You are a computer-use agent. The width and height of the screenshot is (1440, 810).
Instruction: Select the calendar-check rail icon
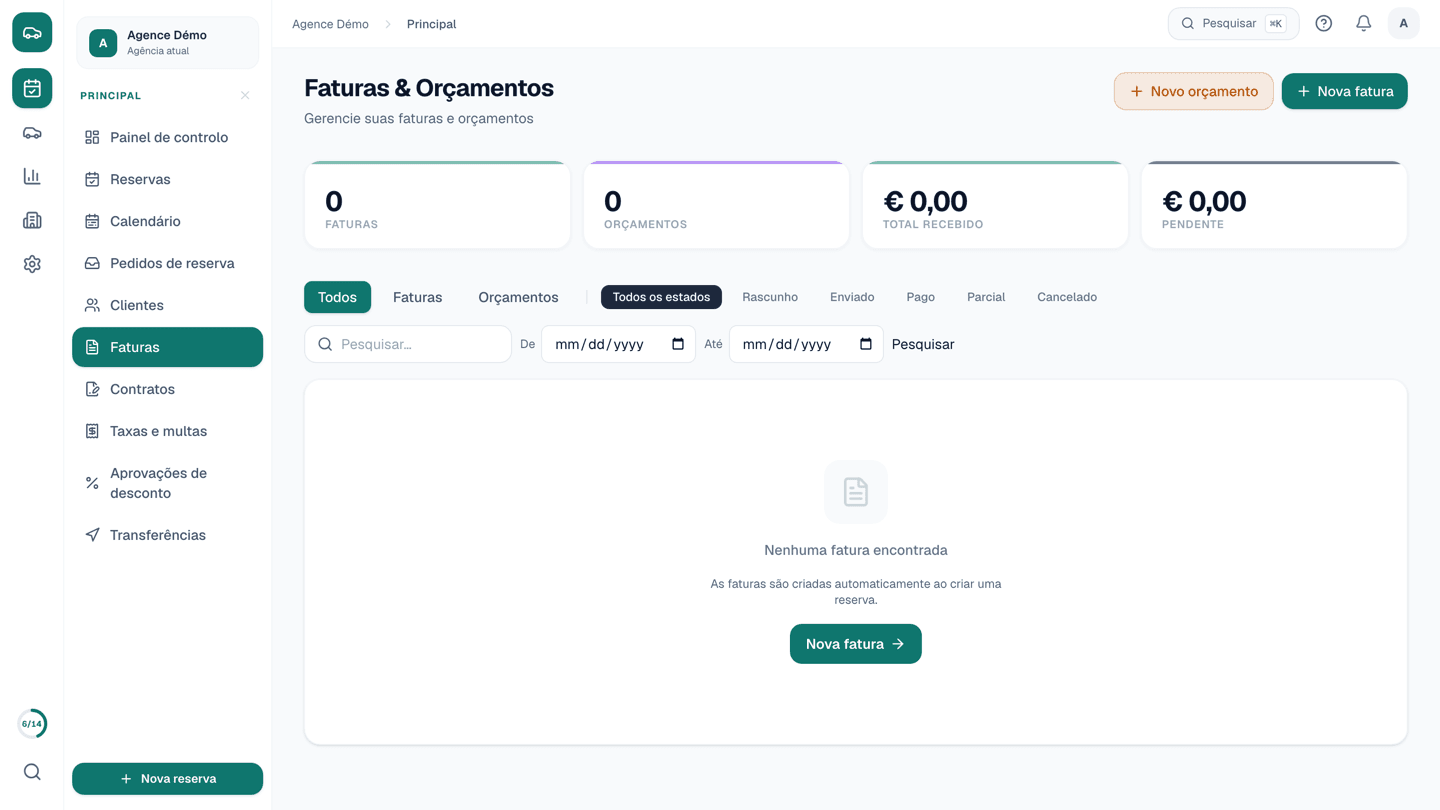click(x=32, y=88)
